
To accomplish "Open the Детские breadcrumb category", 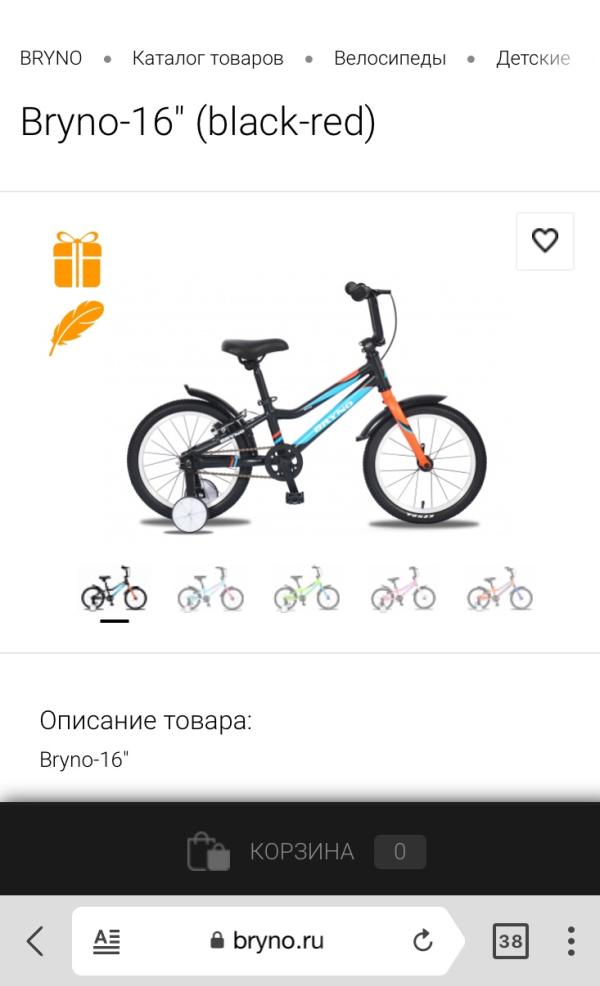I will (533, 58).
